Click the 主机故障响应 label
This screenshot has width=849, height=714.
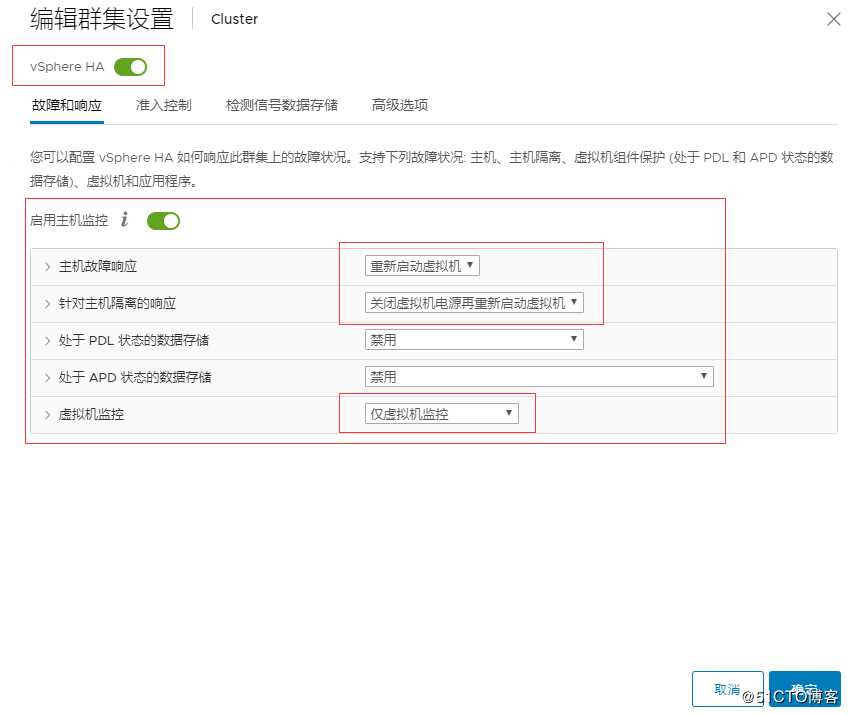pyautogui.click(x=97, y=266)
